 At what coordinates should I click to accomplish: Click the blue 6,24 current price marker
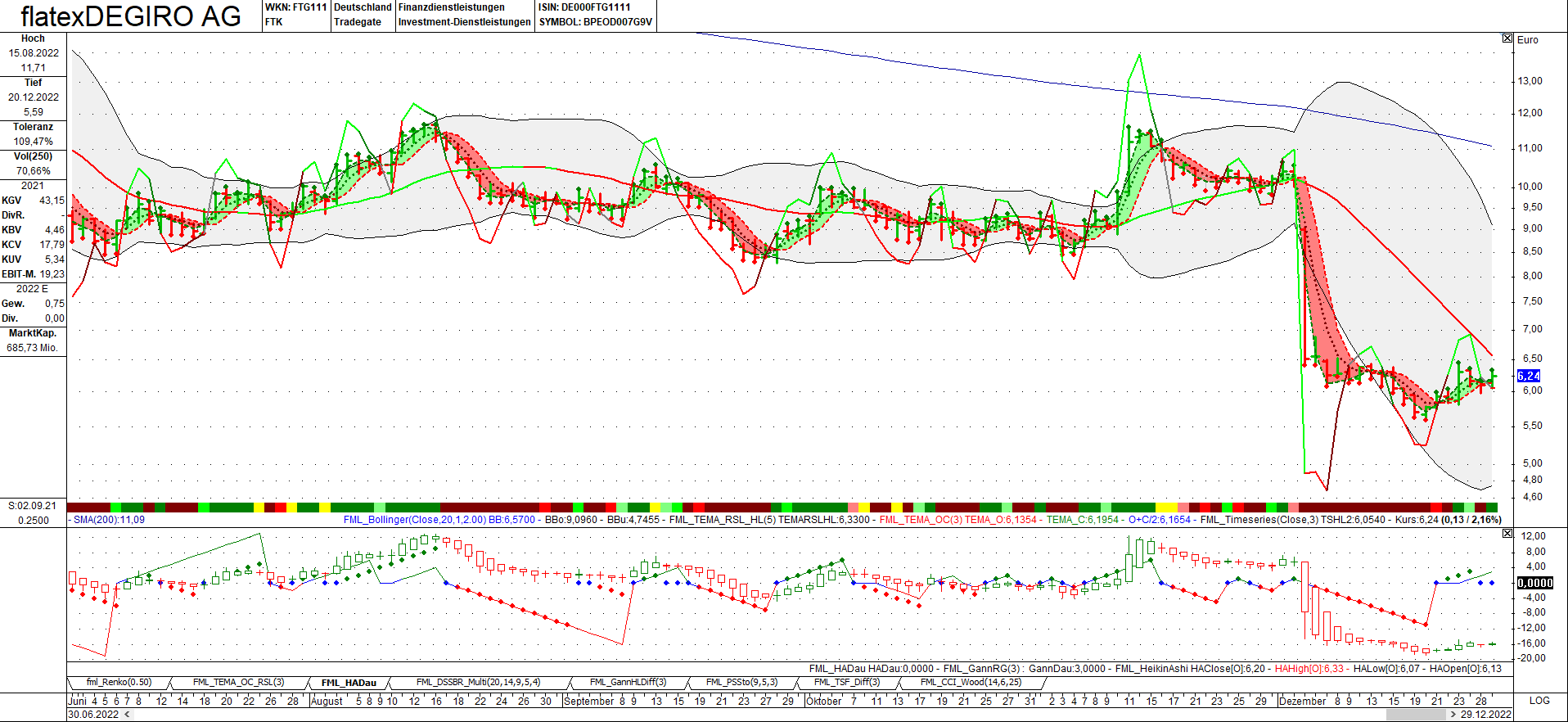pos(1529,376)
